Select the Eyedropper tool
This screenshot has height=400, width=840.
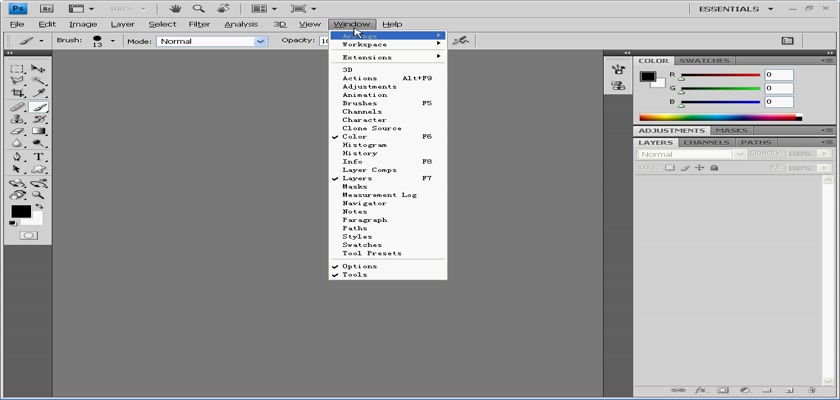tap(38, 93)
